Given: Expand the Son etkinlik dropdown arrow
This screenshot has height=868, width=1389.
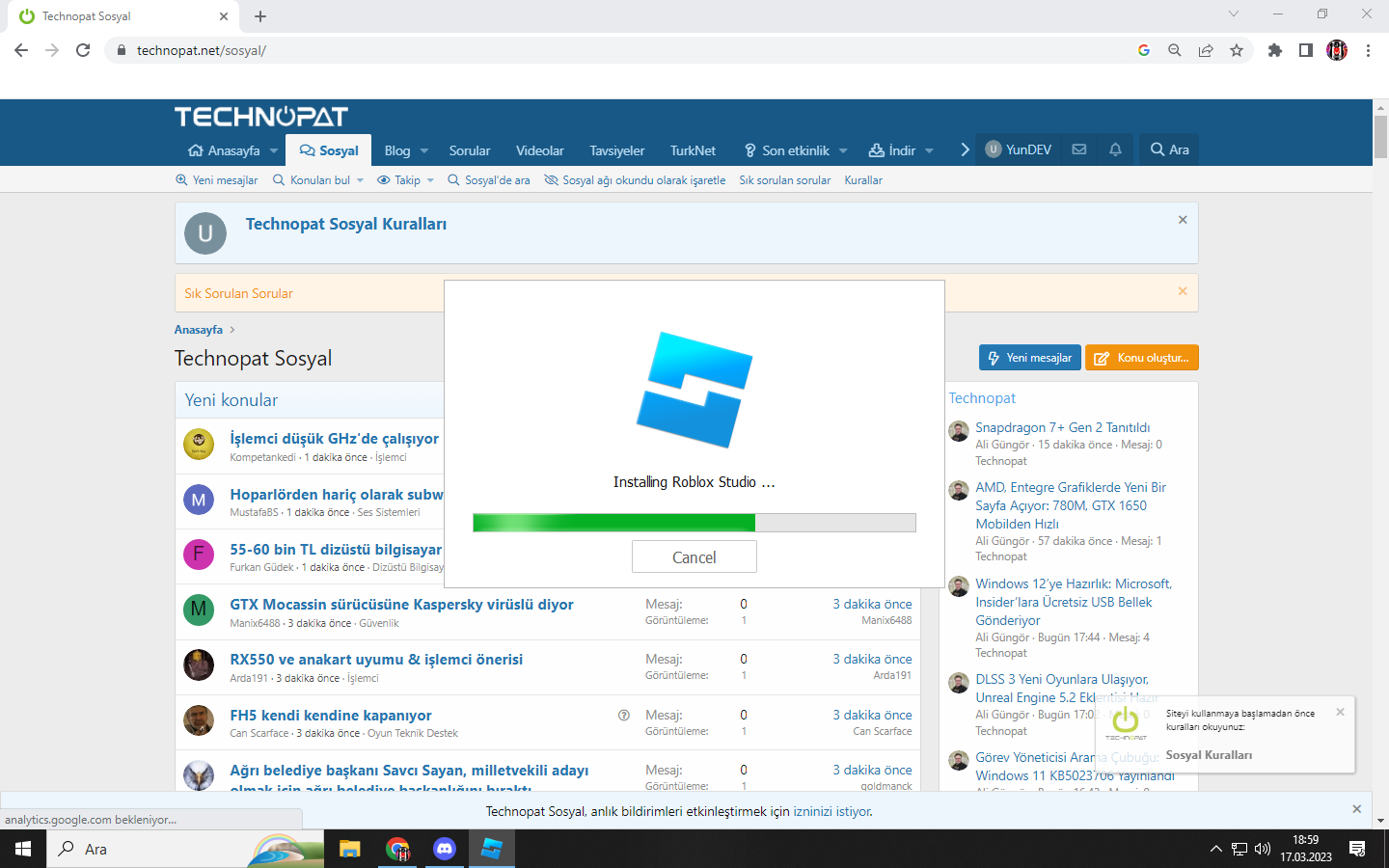Looking at the screenshot, I should 843,150.
